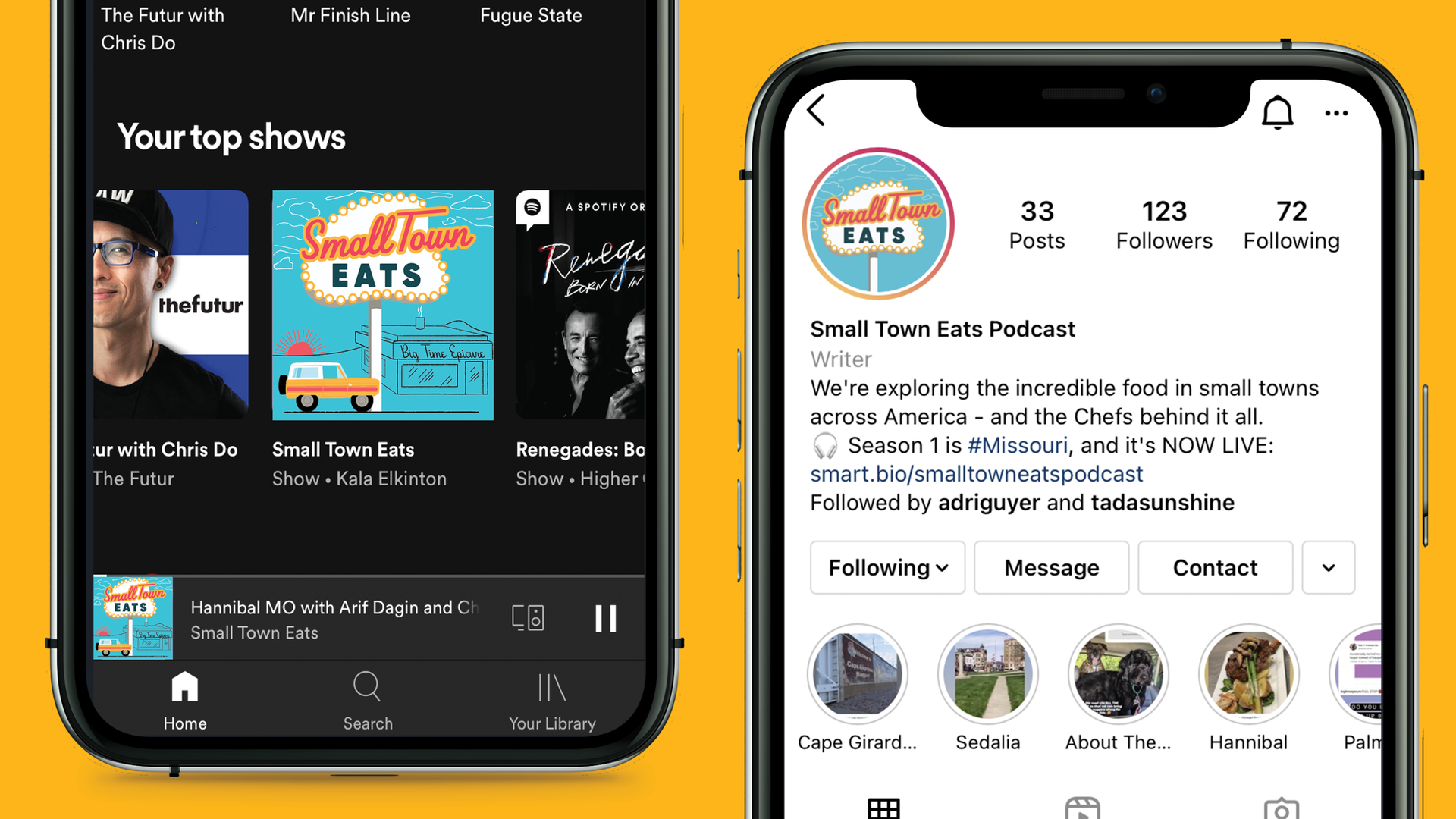1456x819 pixels.
Task: Tap the Contact button on Instagram profile
Action: click(x=1215, y=568)
